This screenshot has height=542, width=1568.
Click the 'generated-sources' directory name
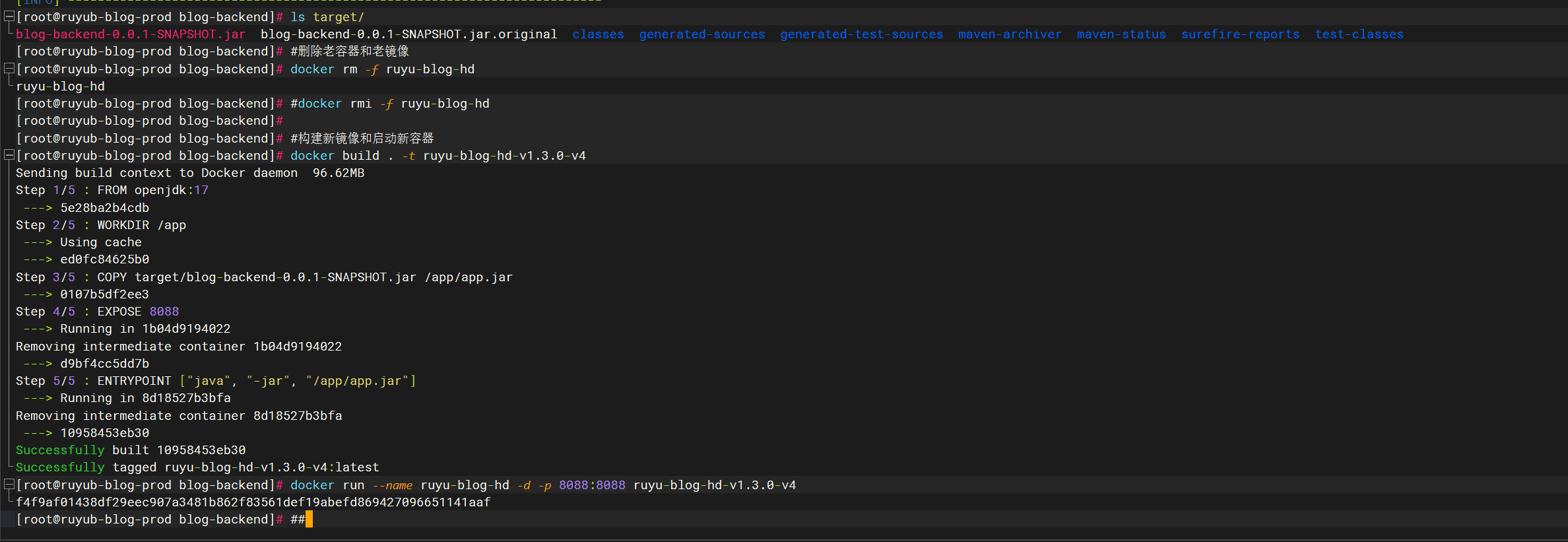(x=702, y=34)
